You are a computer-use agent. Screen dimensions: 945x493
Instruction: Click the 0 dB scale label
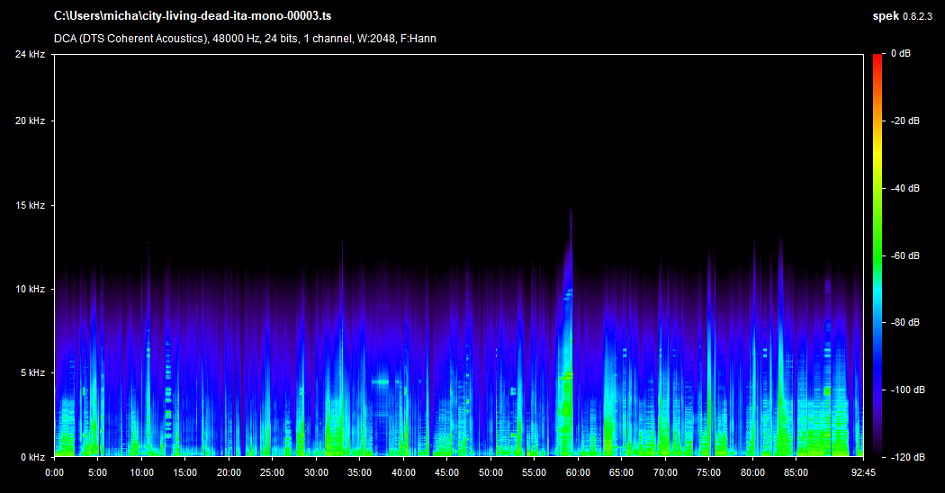900,54
